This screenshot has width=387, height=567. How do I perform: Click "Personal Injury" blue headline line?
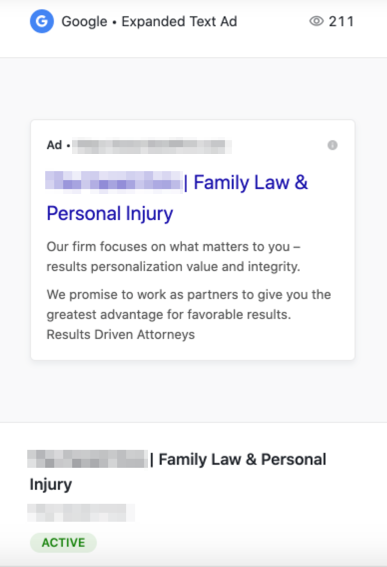click(110, 213)
